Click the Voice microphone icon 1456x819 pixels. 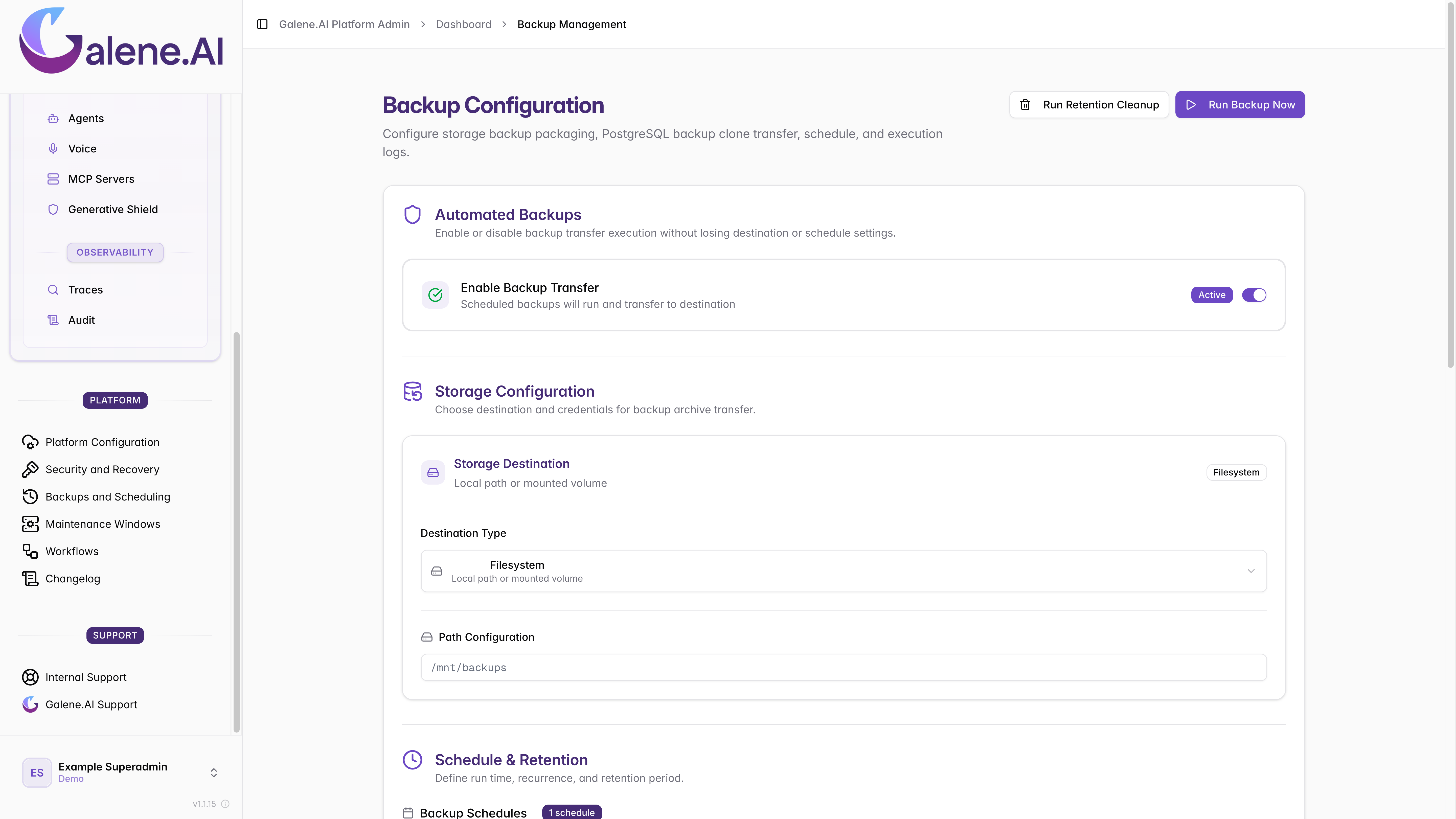pos(53,149)
